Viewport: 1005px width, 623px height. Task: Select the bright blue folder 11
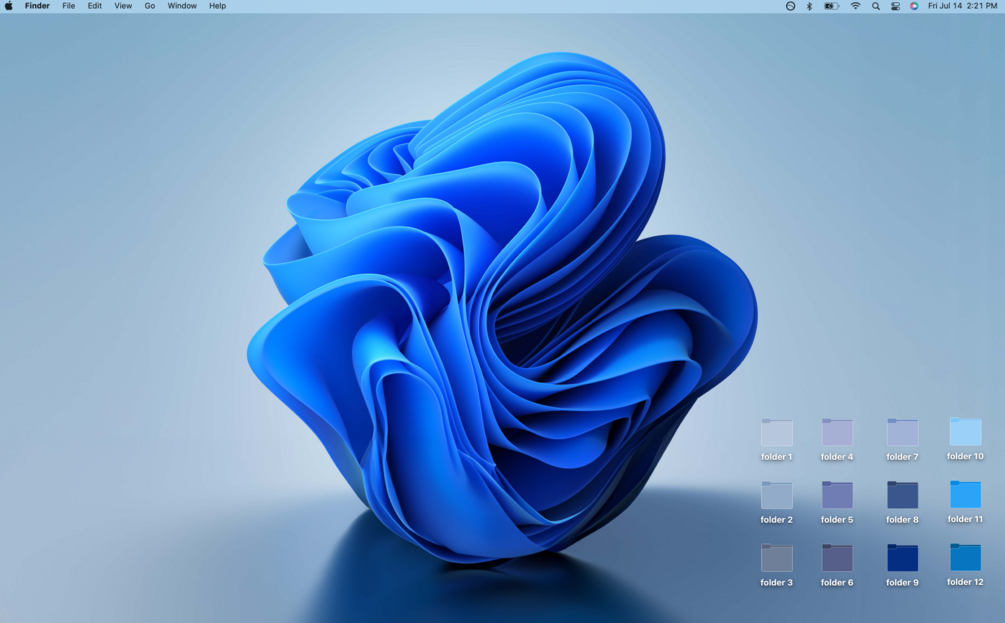coord(965,495)
